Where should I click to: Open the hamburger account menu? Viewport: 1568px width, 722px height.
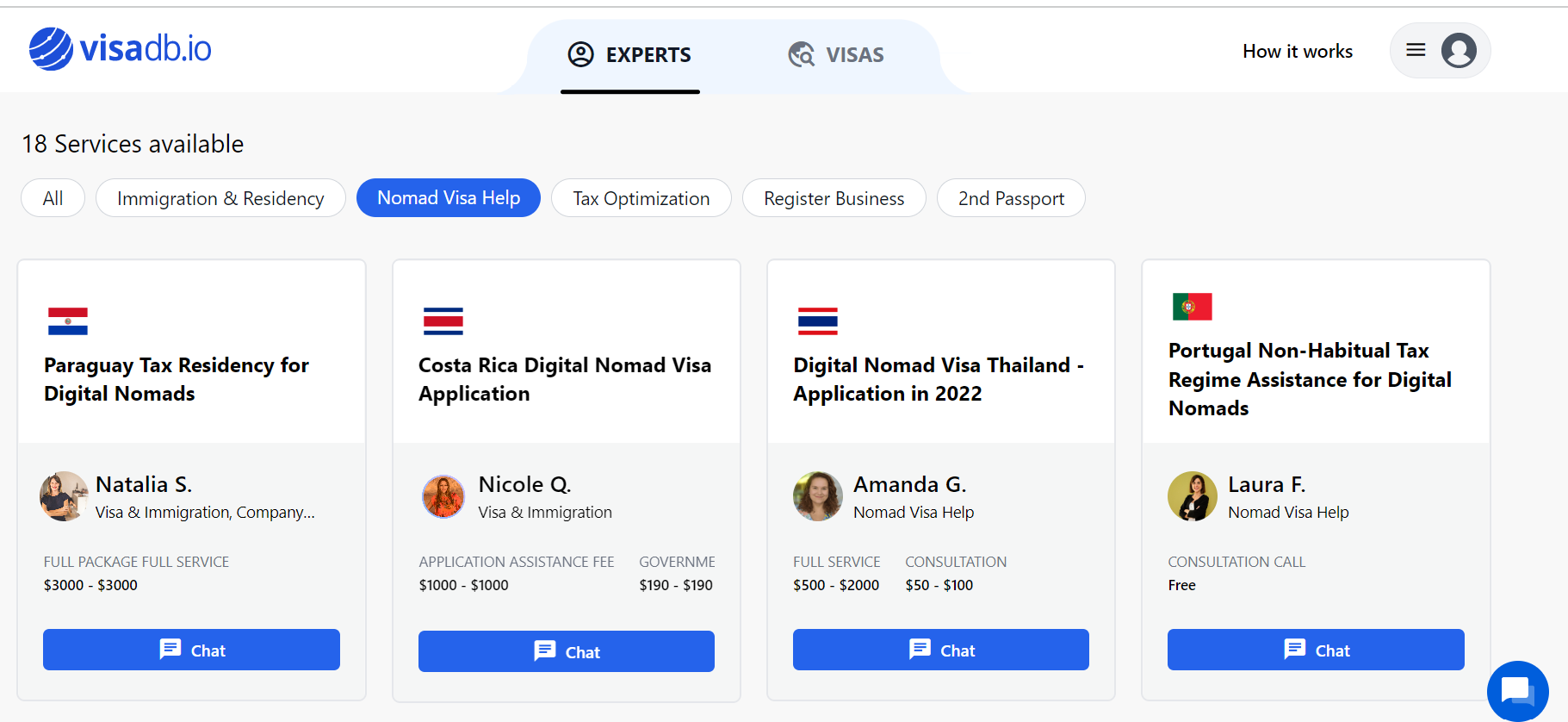click(x=1416, y=50)
